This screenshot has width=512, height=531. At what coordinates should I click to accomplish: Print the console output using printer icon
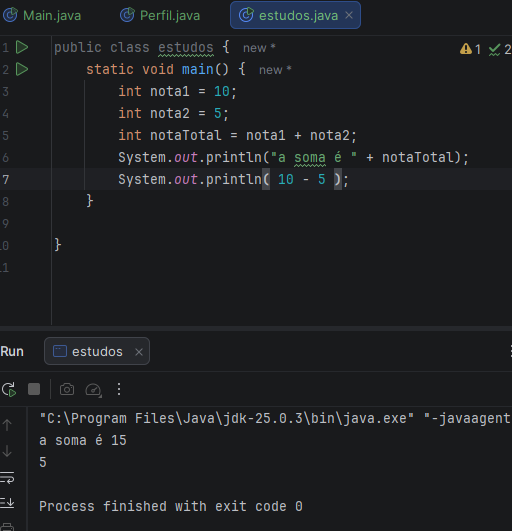click(x=7, y=527)
